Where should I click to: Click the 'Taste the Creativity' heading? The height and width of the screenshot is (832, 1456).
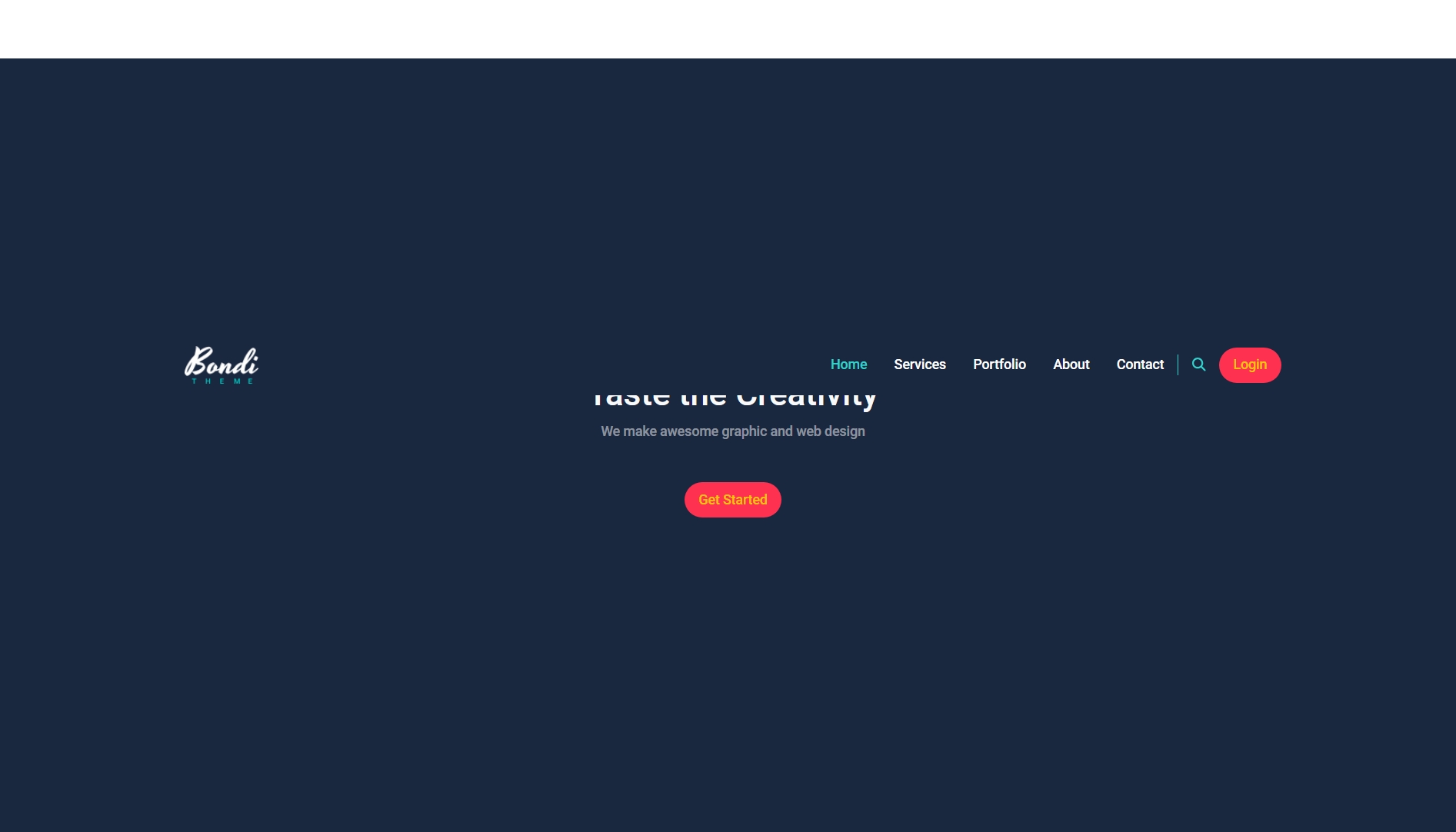point(732,398)
